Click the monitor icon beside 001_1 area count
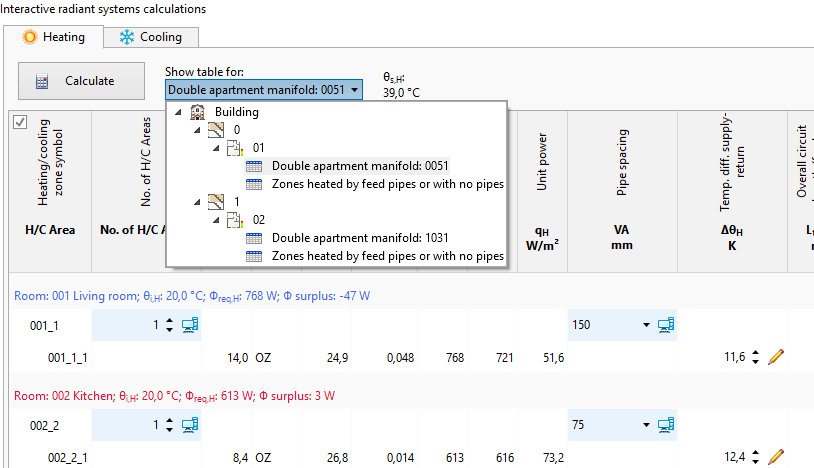The height and width of the screenshot is (468, 814). (x=190, y=325)
